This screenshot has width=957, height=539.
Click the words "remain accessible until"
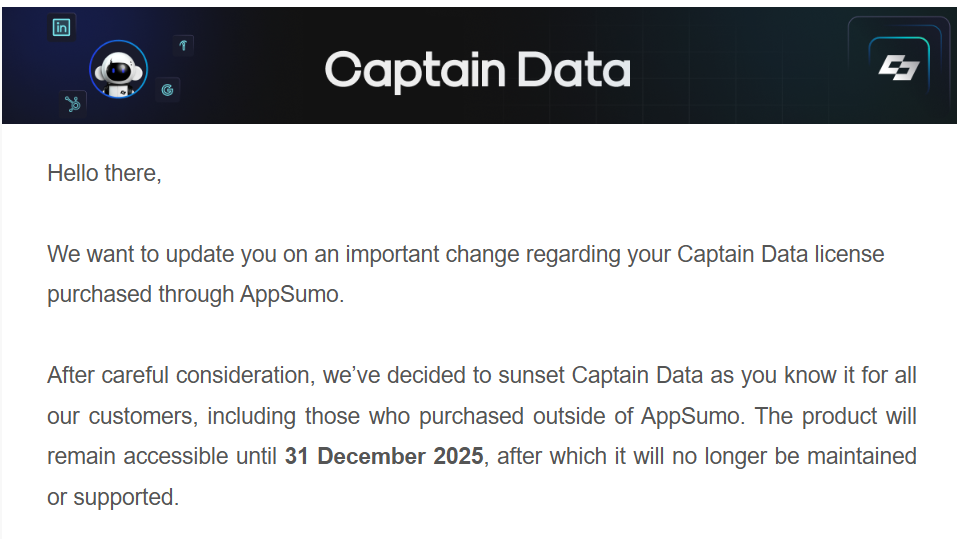pyautogui.click(x=162, y=457)
